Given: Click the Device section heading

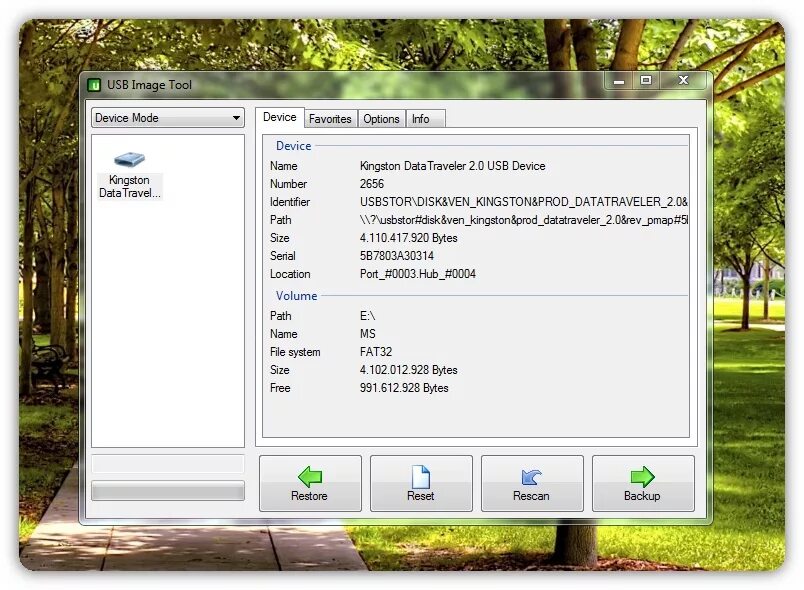Looking at the screenshot, I should (293, 146).
